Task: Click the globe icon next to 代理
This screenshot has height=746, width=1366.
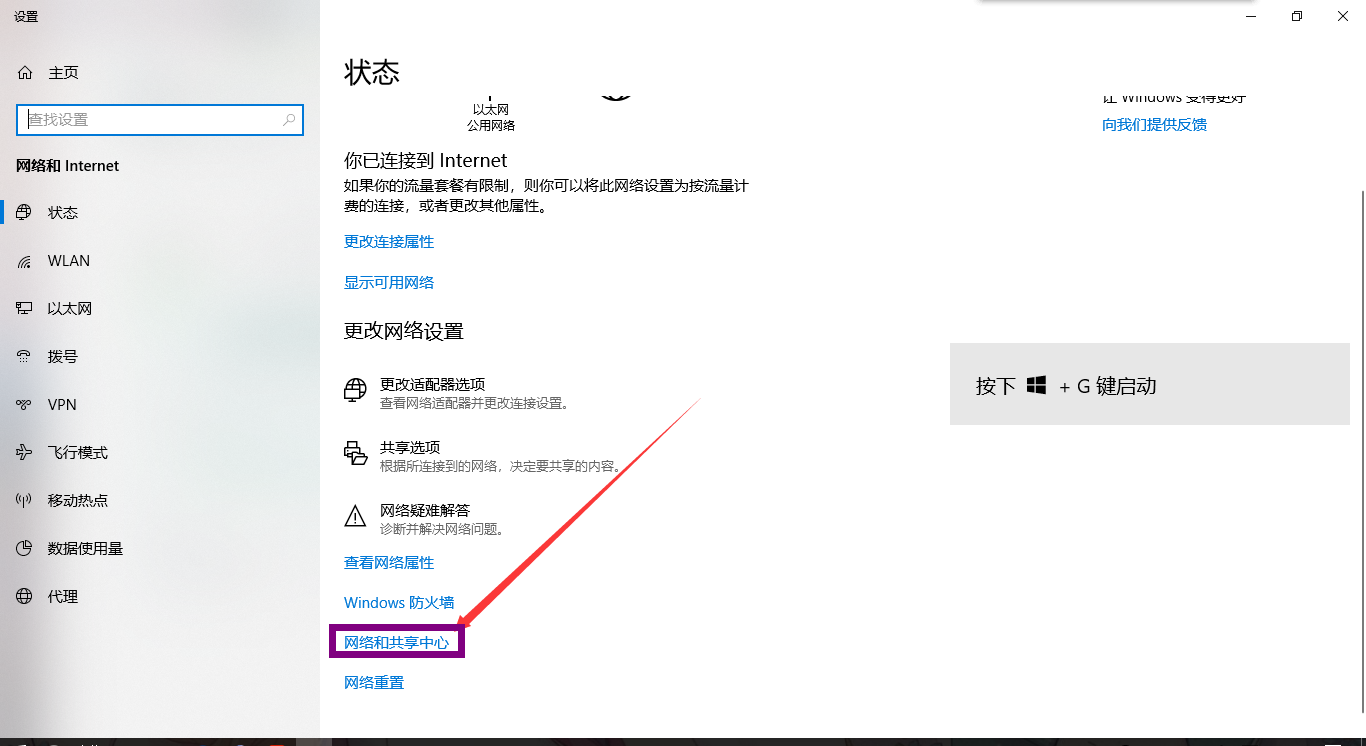Action: point(25,597)
